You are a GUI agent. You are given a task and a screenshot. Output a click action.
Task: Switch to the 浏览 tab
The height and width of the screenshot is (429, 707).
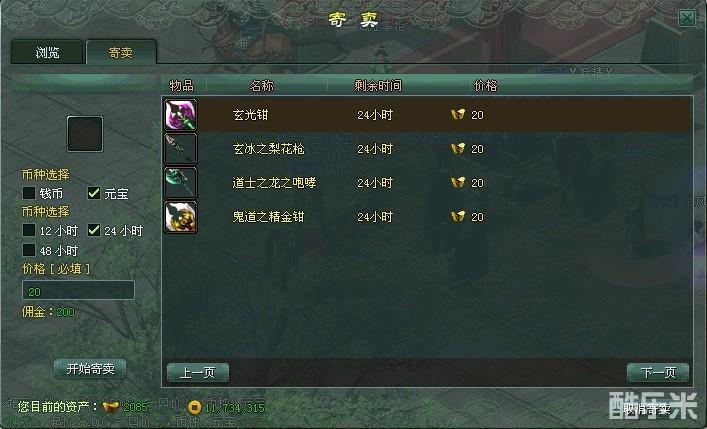(47, 52)
